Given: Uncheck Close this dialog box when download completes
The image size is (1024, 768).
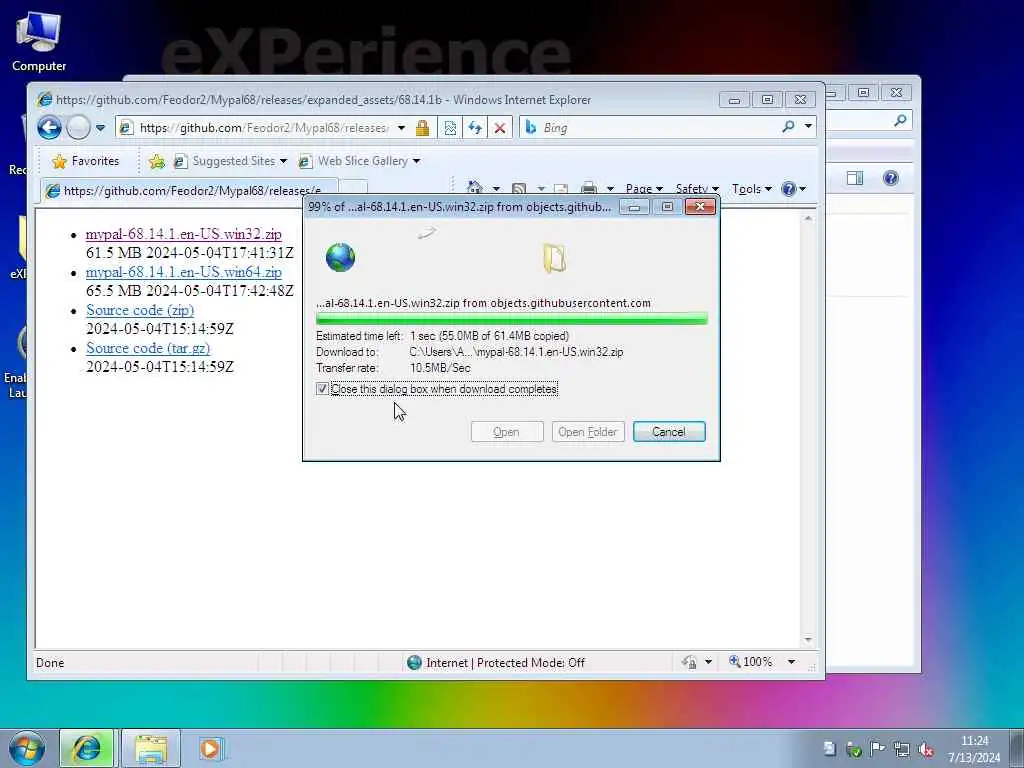Looking at the screenshot, I should point(322,389).
